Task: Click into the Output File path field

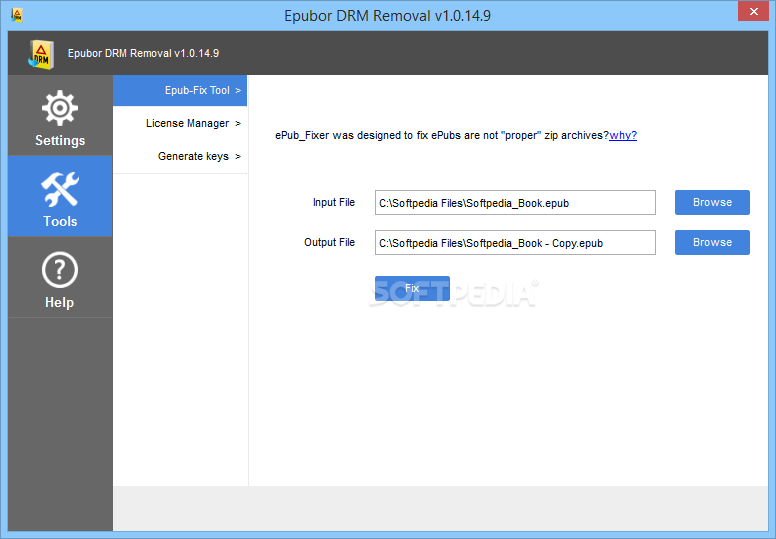Action: (x=515, y=243)
